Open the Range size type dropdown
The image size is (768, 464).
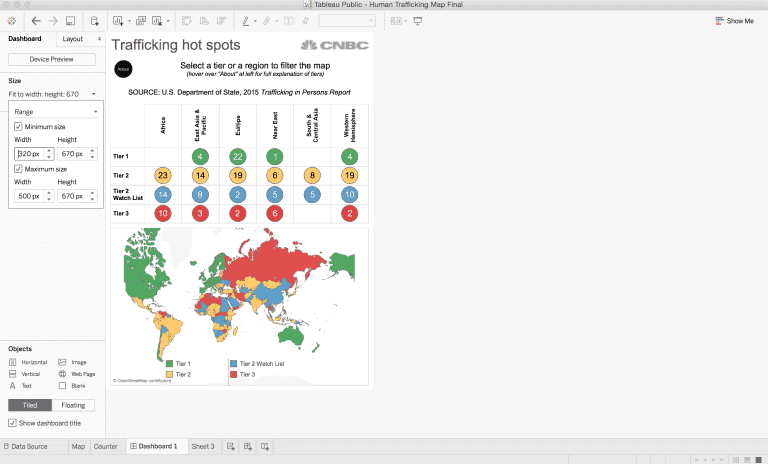click(56, 111)
